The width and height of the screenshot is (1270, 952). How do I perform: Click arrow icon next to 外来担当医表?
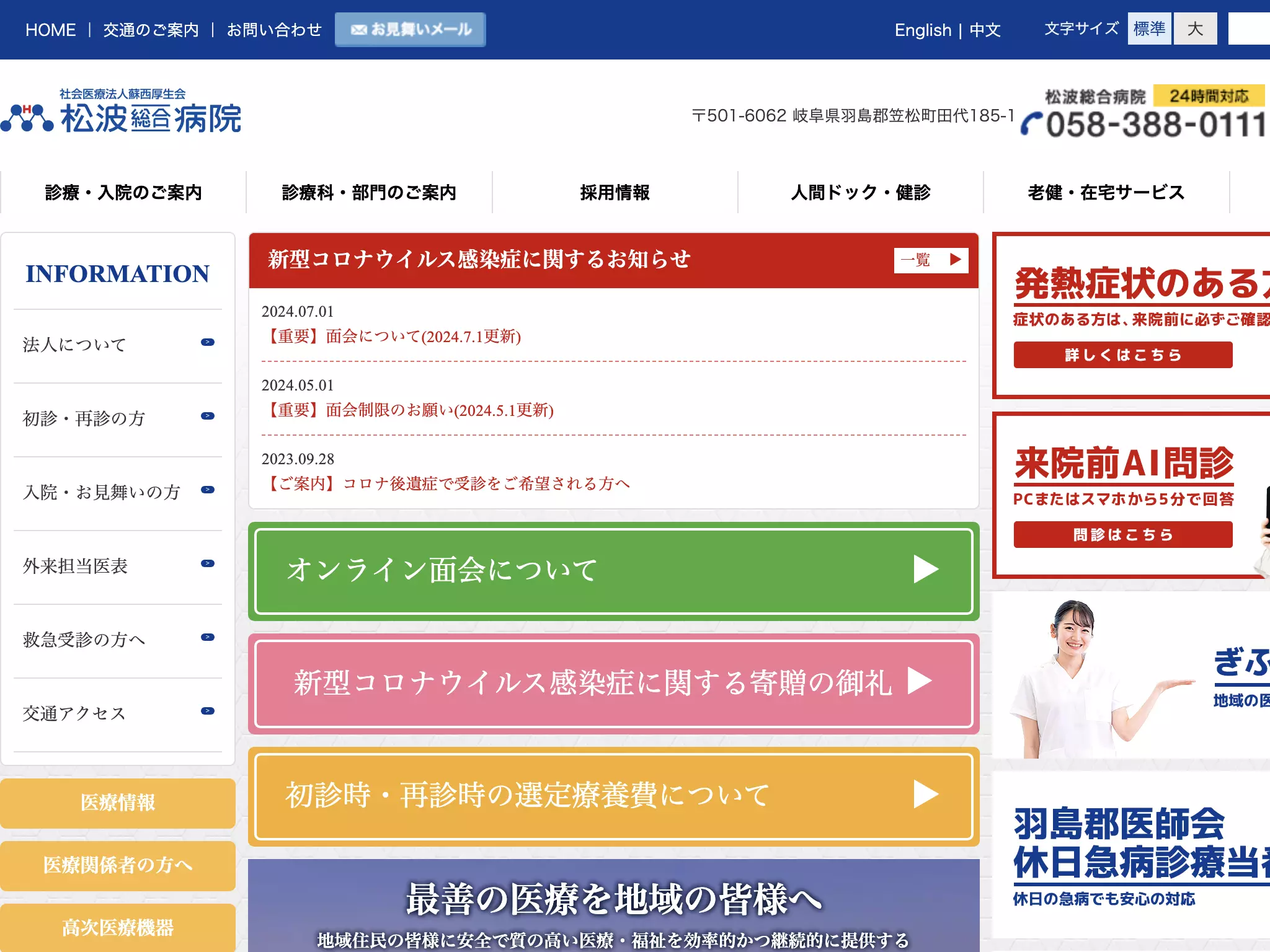click(x=208, y=563)
